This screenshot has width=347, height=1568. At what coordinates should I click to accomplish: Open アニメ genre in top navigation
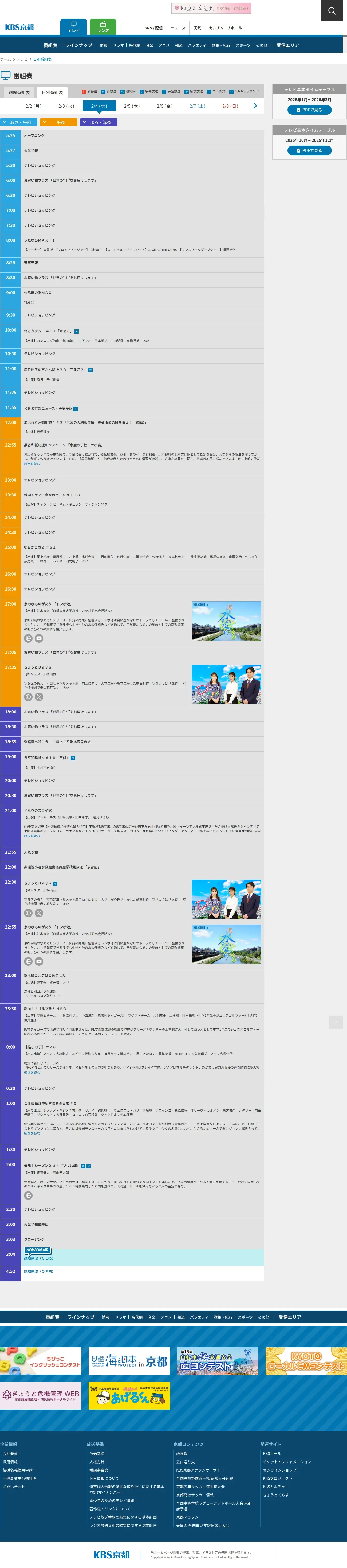(x=164, y=45)
